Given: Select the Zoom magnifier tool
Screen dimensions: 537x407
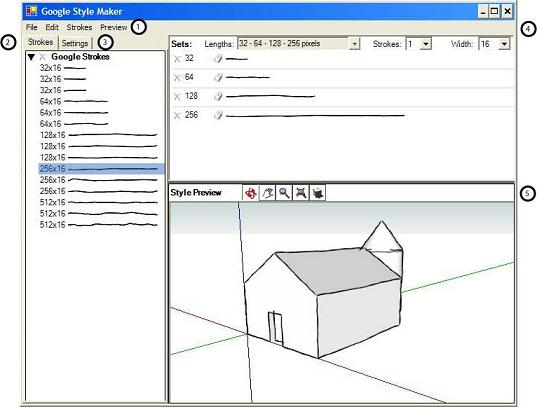Looking at the screenshot, I should click(284, 193).
